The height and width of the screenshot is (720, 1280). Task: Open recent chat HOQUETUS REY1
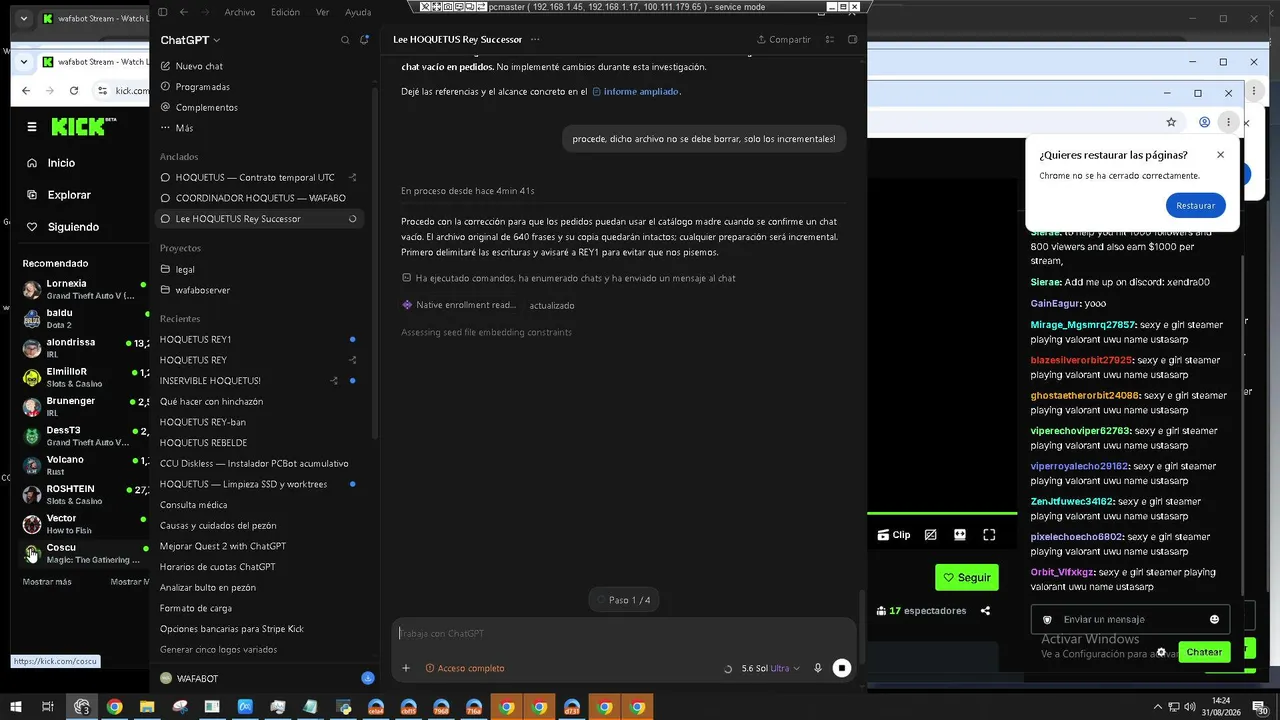[x=195, y=339]
